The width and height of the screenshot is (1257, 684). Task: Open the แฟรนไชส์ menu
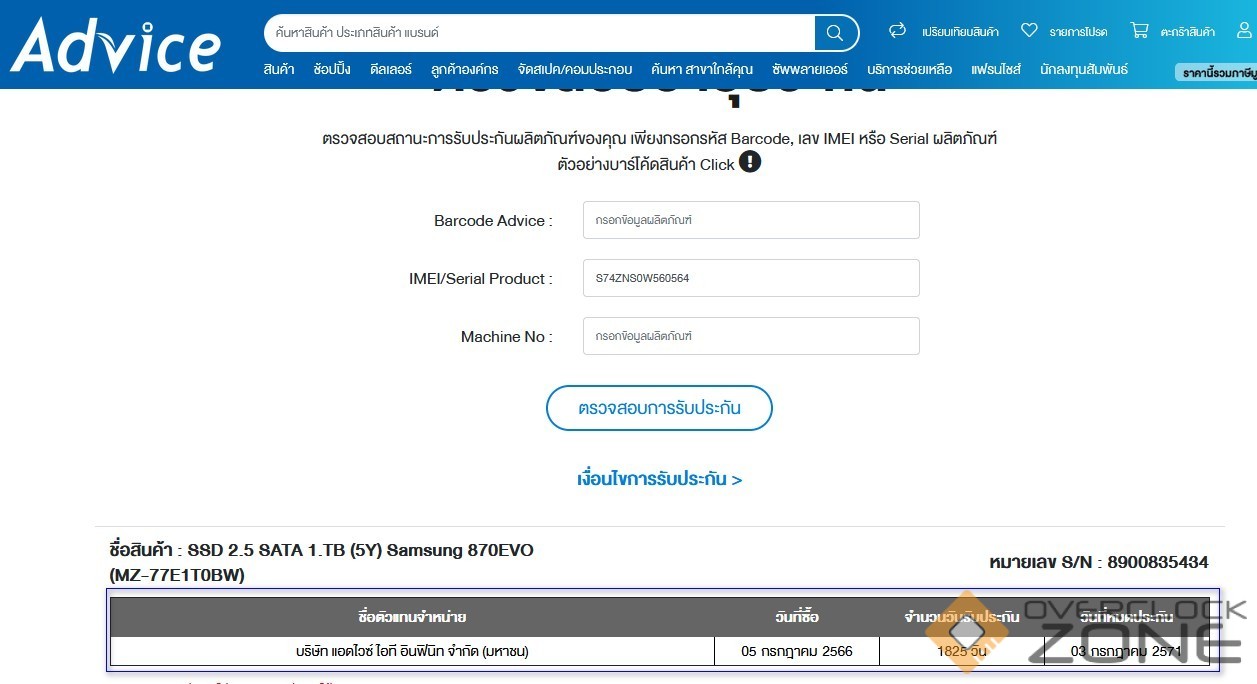996,70
